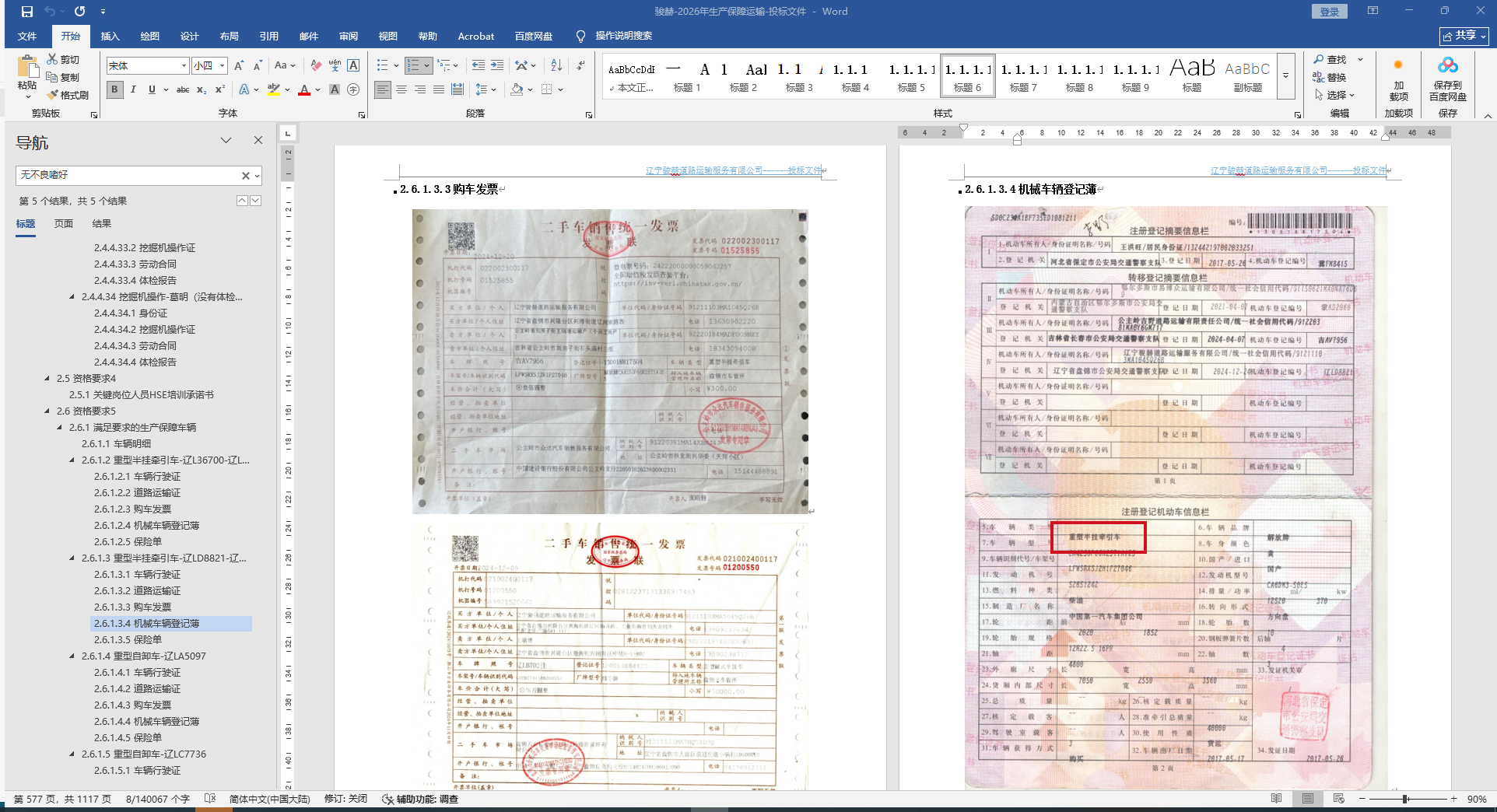
Task: Apply strikethrough formatting
Action: click(183, 89)
